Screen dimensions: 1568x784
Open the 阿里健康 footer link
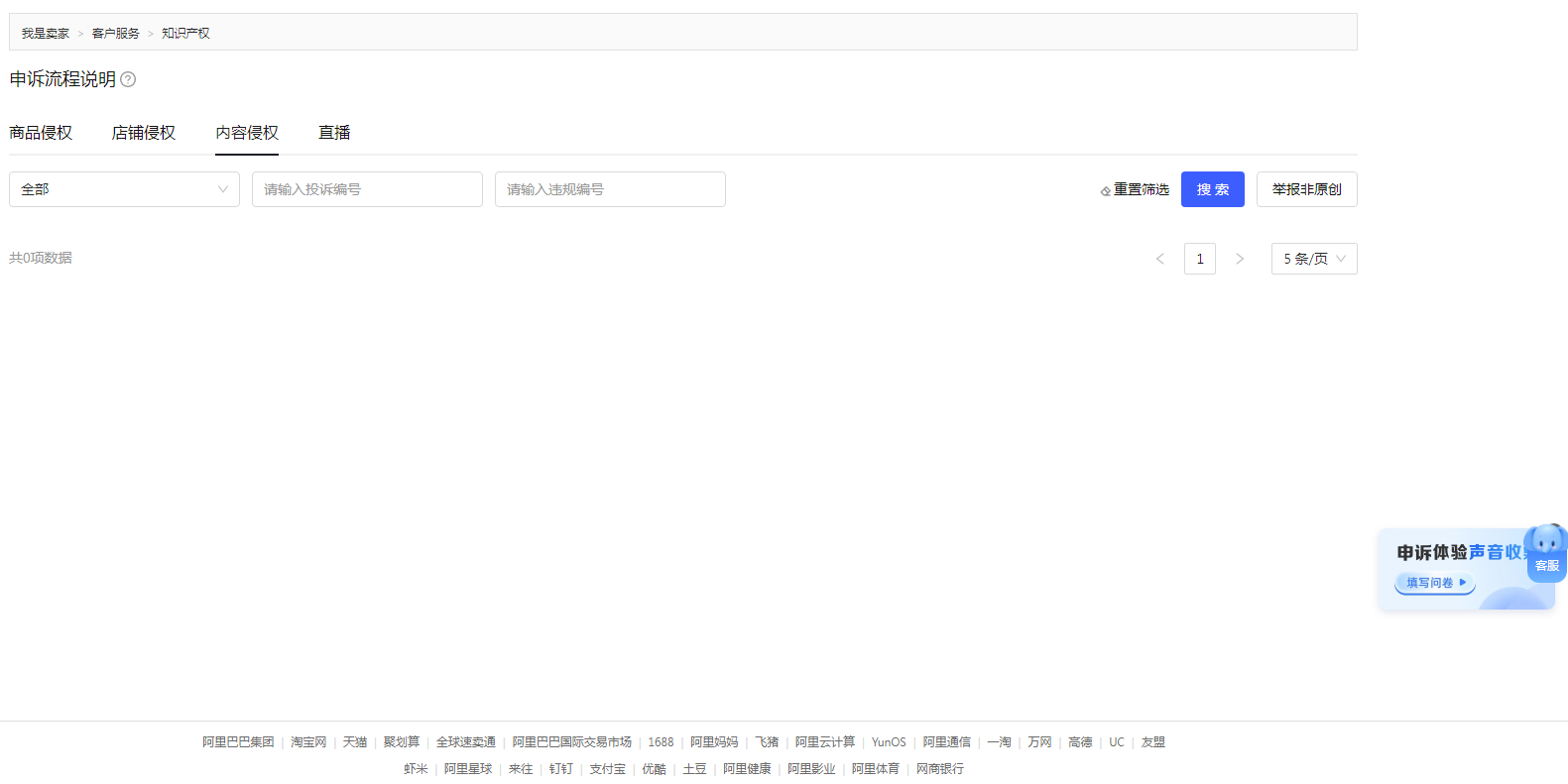click(x=747, y=769)
